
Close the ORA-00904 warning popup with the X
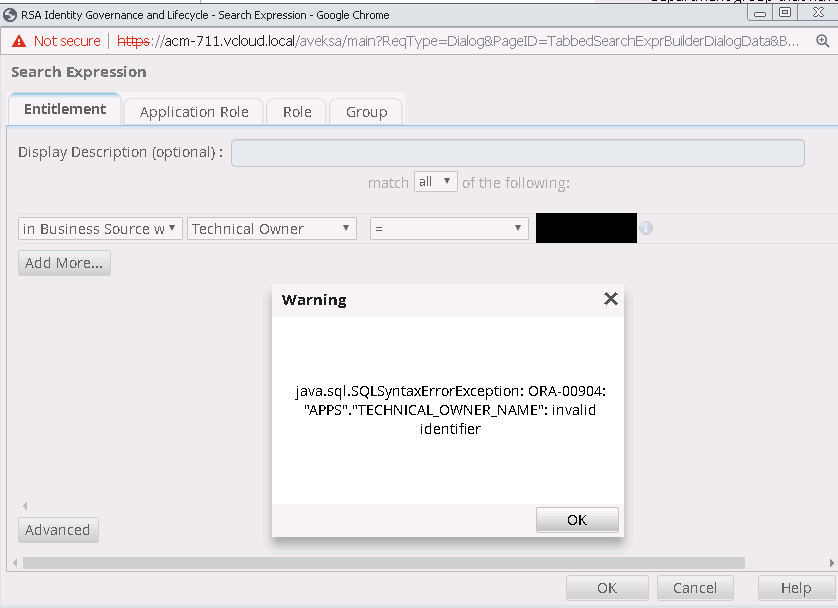coord(610,298)
